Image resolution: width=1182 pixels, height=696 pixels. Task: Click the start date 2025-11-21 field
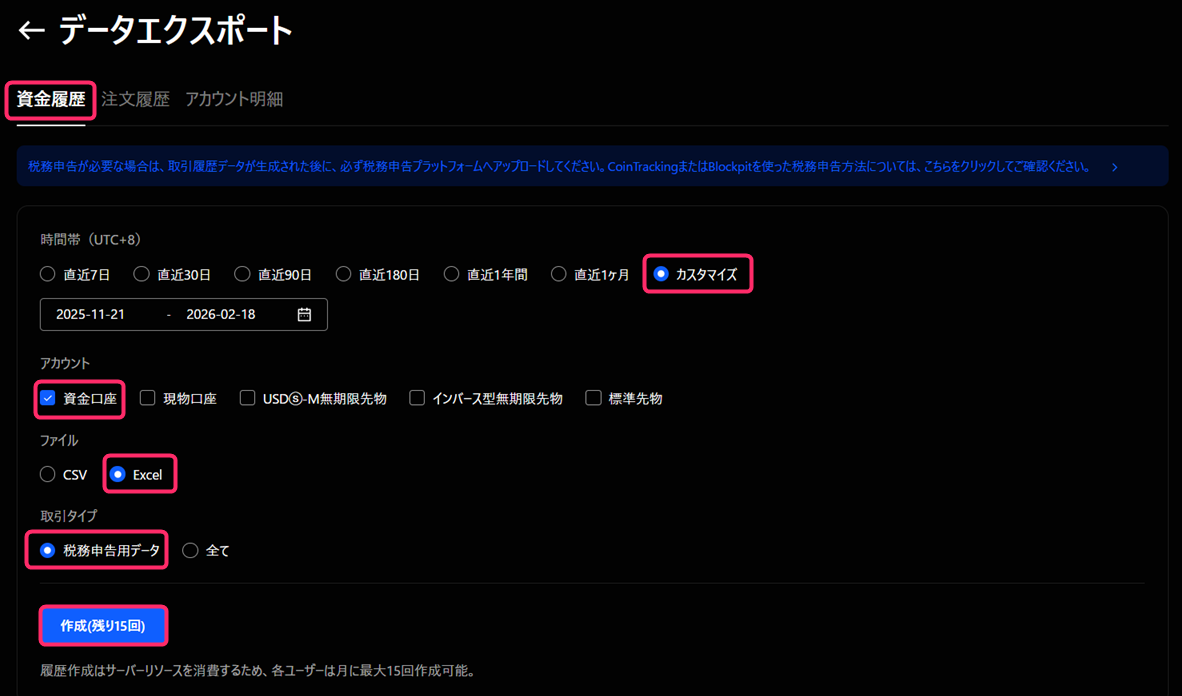[91, 314]
